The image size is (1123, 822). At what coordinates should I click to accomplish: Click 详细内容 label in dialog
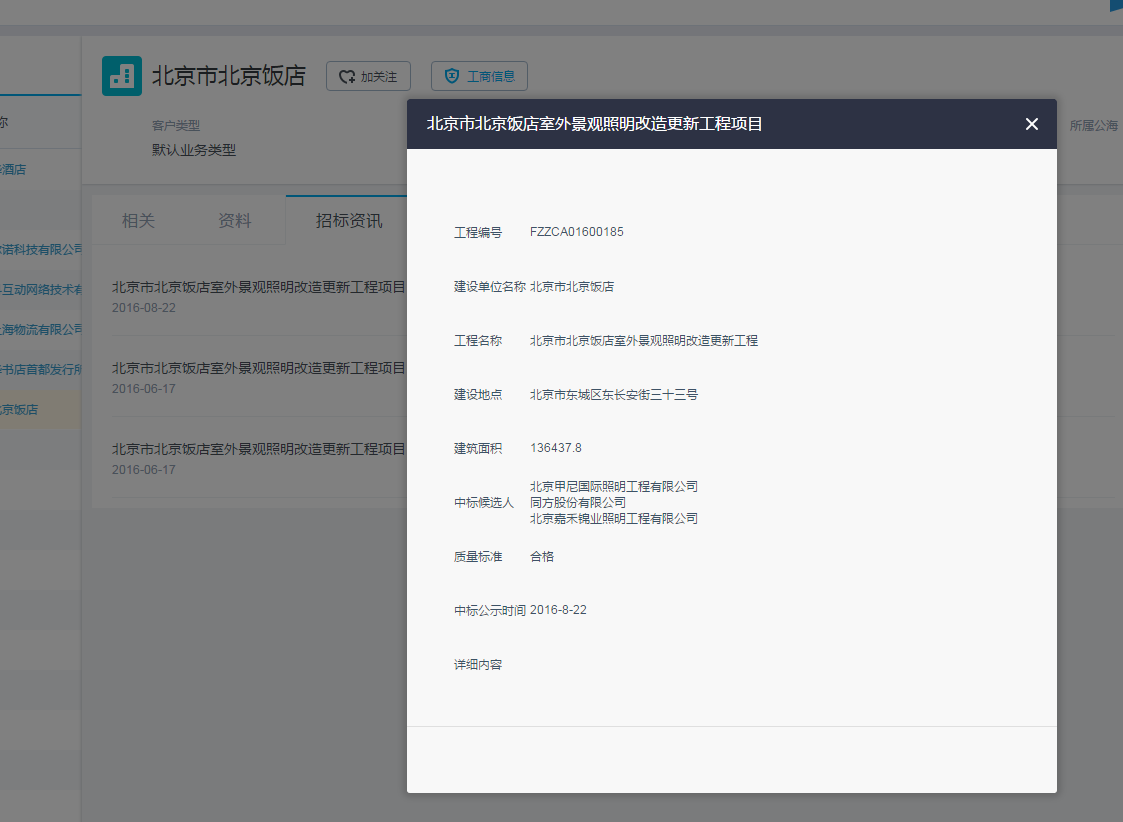tap(478, 664)
